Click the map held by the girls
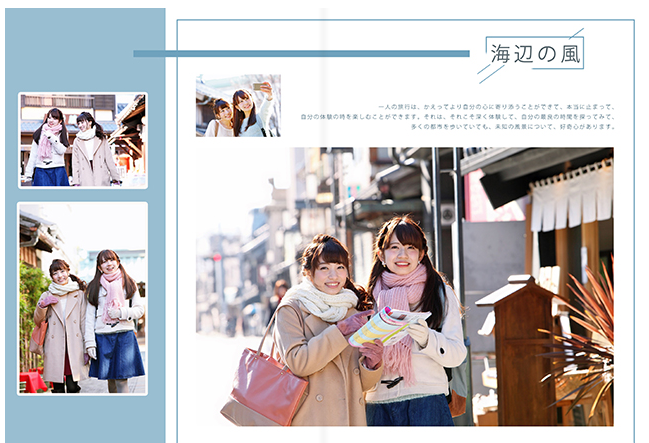Screen dimensions: 649x443 pos(388,325)
